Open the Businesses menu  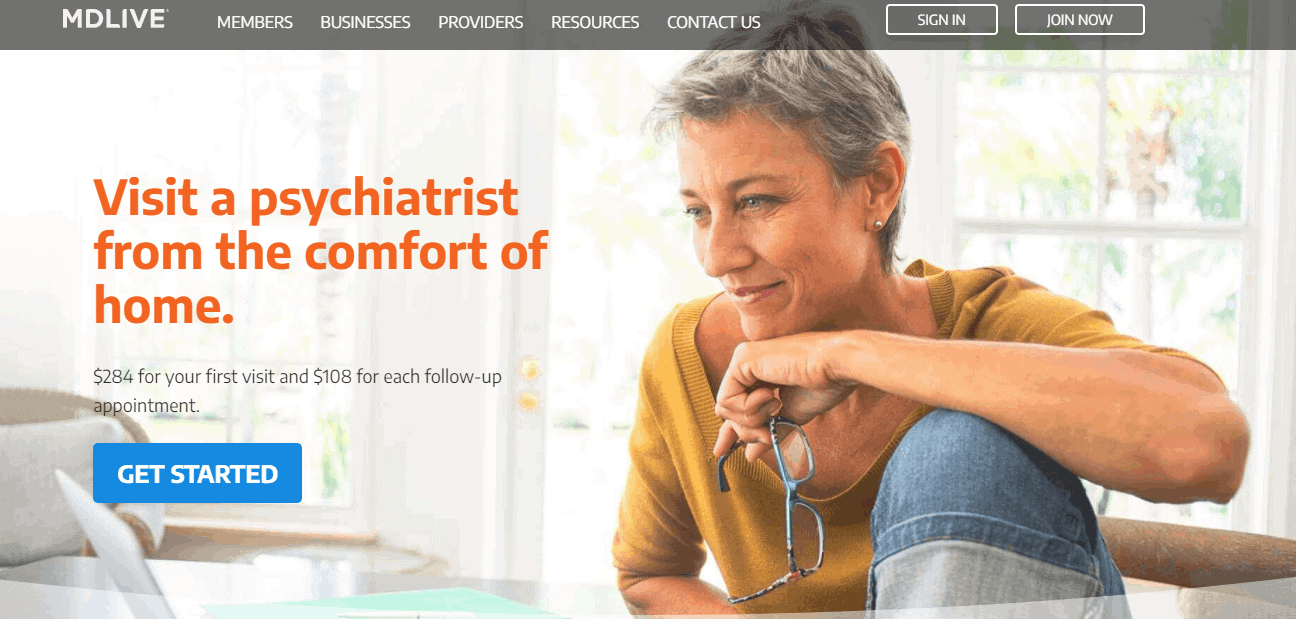pyautogui.click(x=365, y=22)
